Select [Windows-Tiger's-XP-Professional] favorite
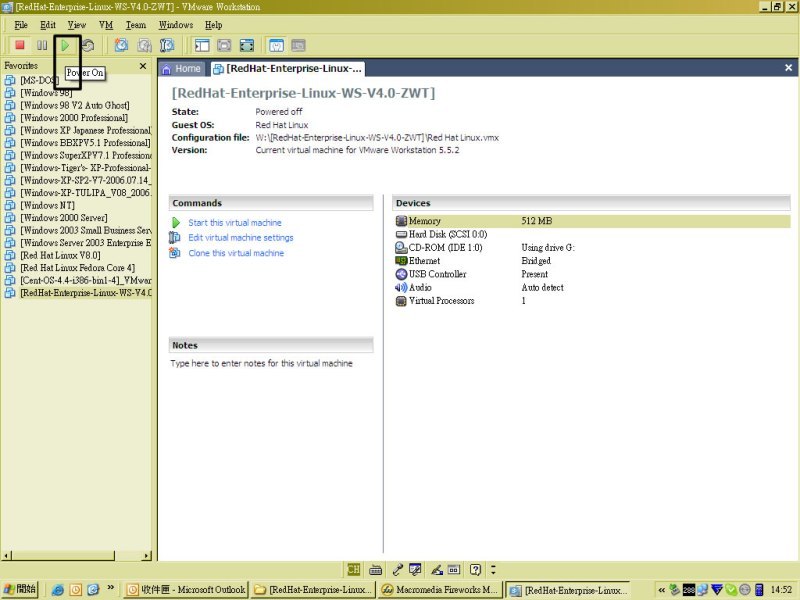Screen dimensions: 800x600 (x=85, y=168)
